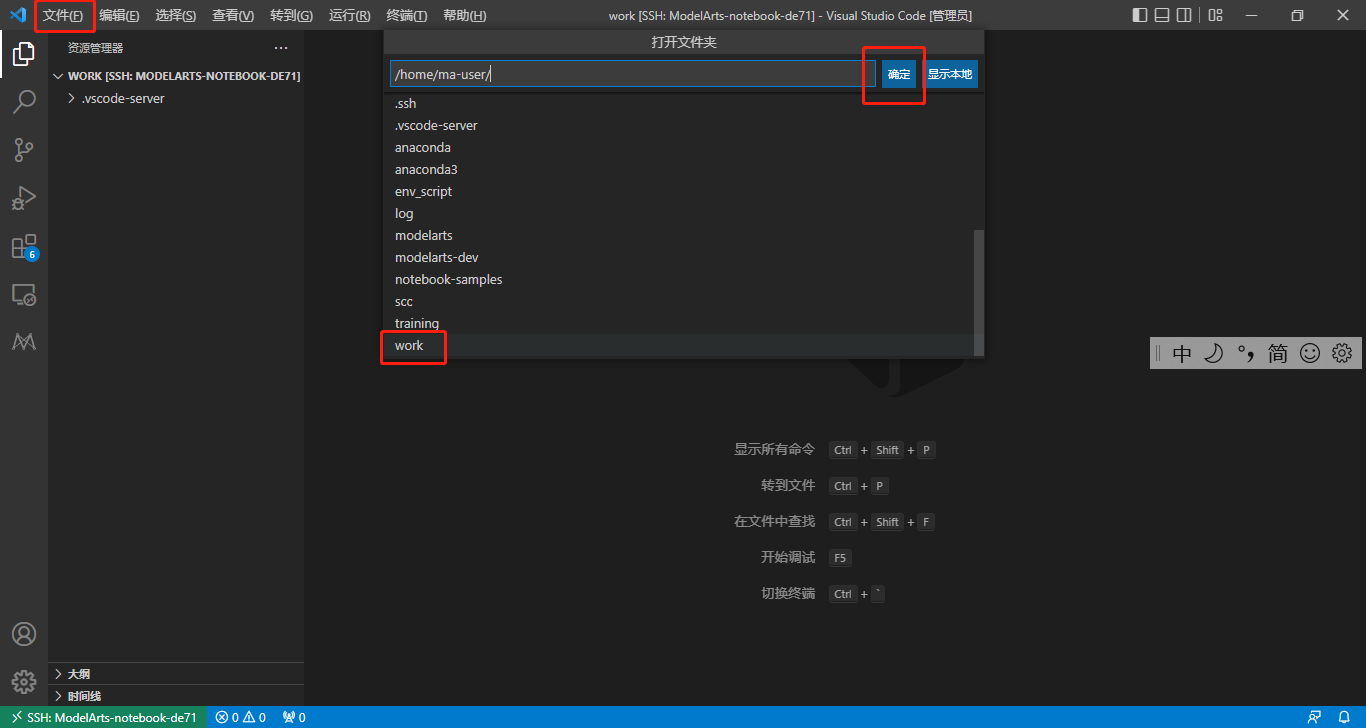Open the IME toolbar settings gear
Viewport: 1366px width, 728px height.
[x=1342, y=353]
